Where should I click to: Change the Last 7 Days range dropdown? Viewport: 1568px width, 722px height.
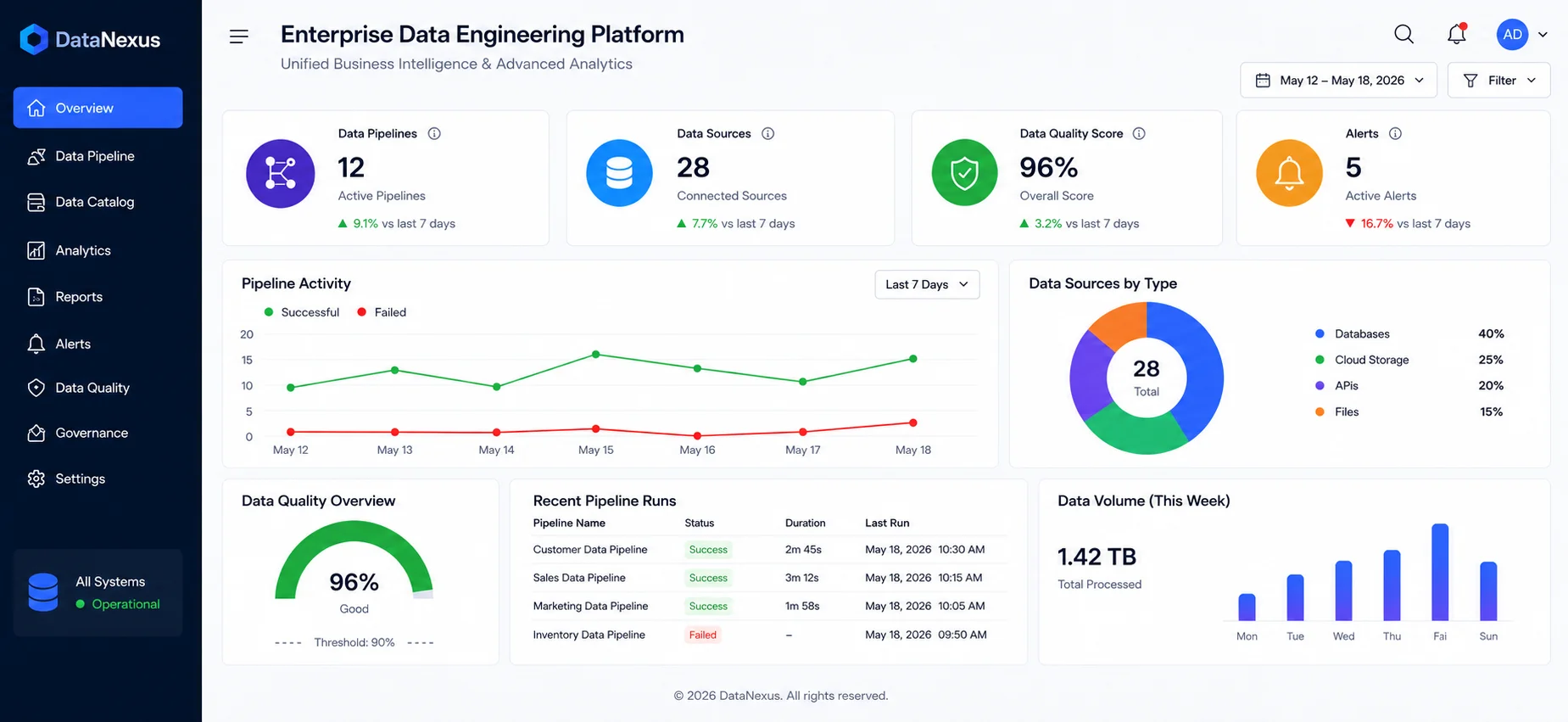(x=927, y=284)
